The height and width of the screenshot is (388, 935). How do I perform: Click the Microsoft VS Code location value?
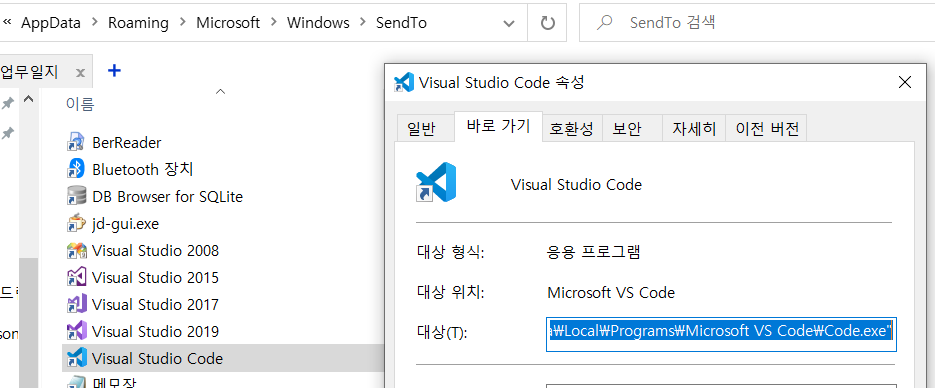pos(611,293)
